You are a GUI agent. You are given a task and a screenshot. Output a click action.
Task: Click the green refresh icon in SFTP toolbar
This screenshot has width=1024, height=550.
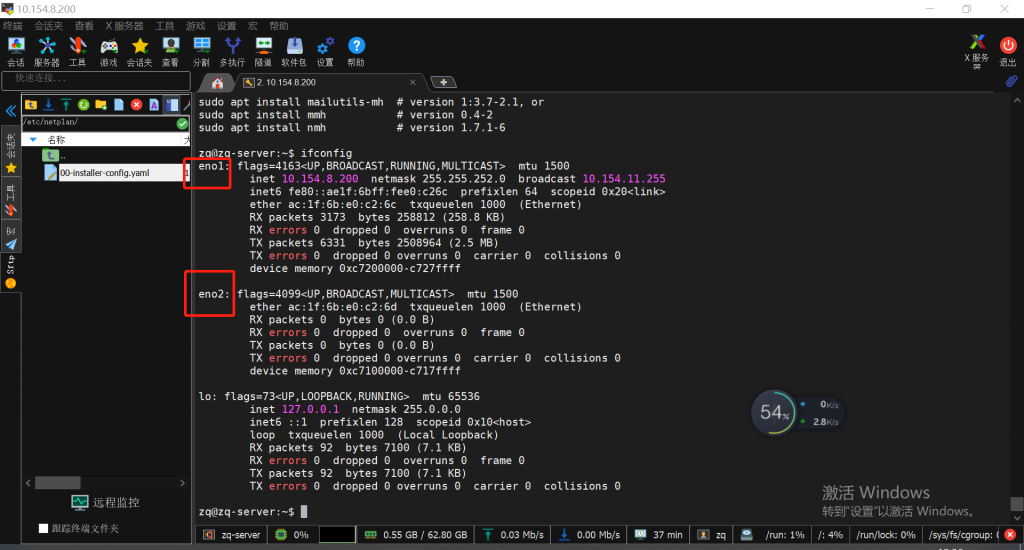point(84,104)
